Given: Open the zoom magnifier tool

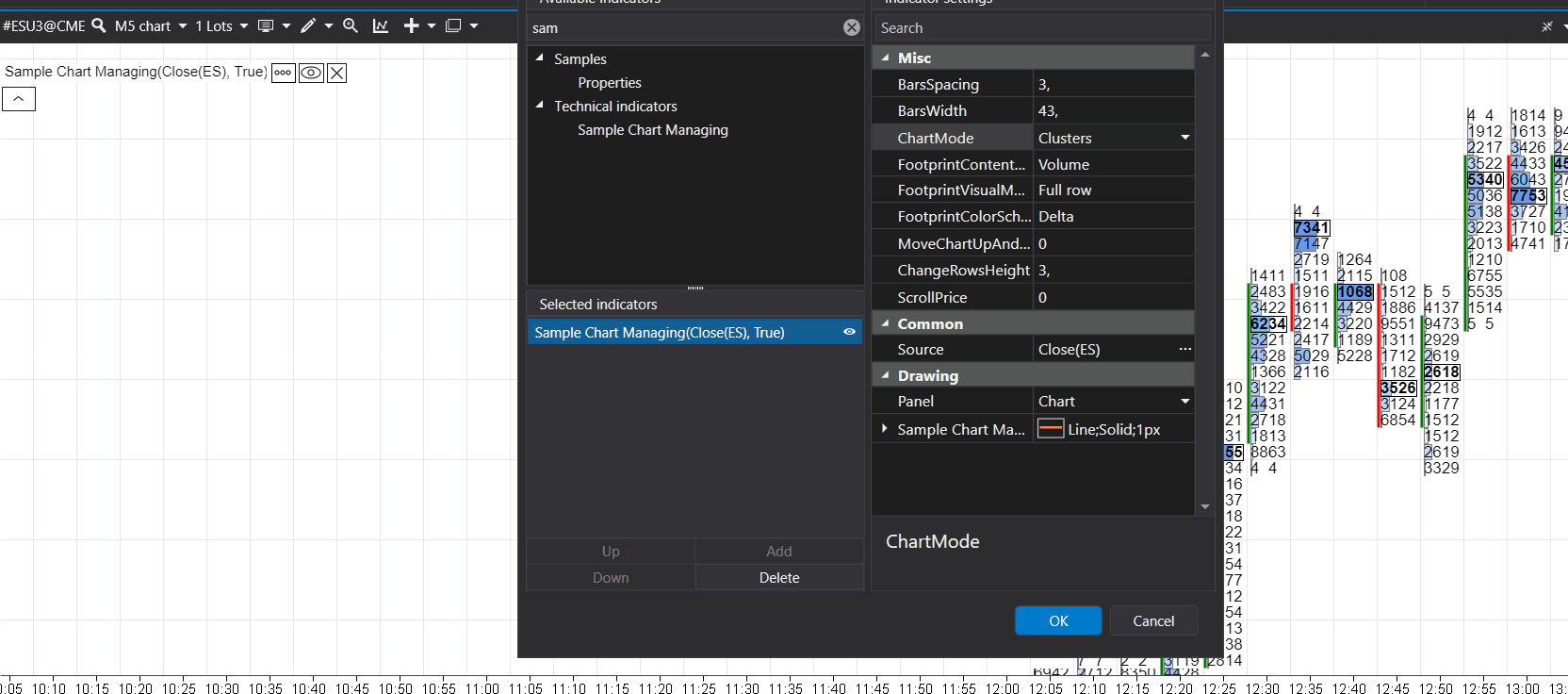Looking at the screenshot, I should click(x=351, y=25).
